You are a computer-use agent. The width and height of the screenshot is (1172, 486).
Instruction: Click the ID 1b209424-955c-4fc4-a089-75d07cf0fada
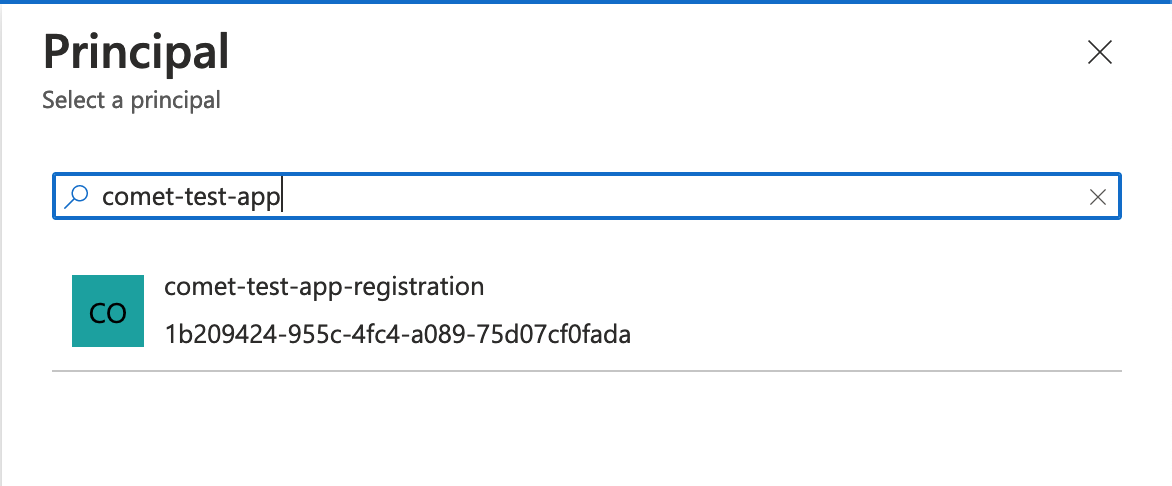tap(398, 334)
